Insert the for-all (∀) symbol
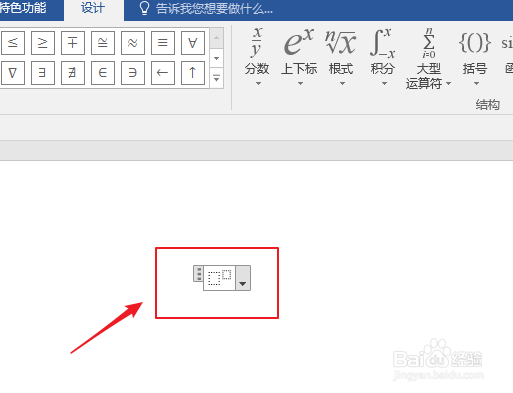The image size is (513, 393). click(193, 43)
